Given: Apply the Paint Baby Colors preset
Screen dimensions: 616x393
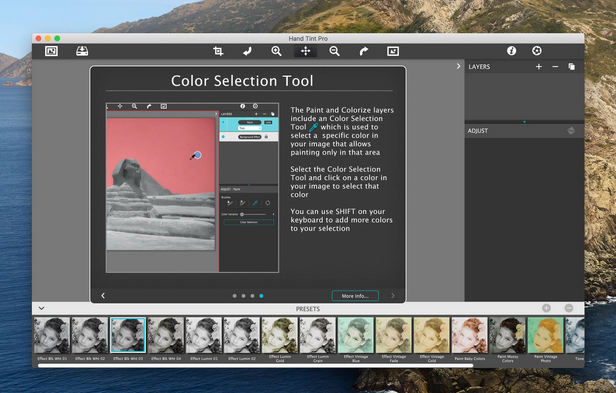Looking at the screenshot, I should tap(469, 335).
